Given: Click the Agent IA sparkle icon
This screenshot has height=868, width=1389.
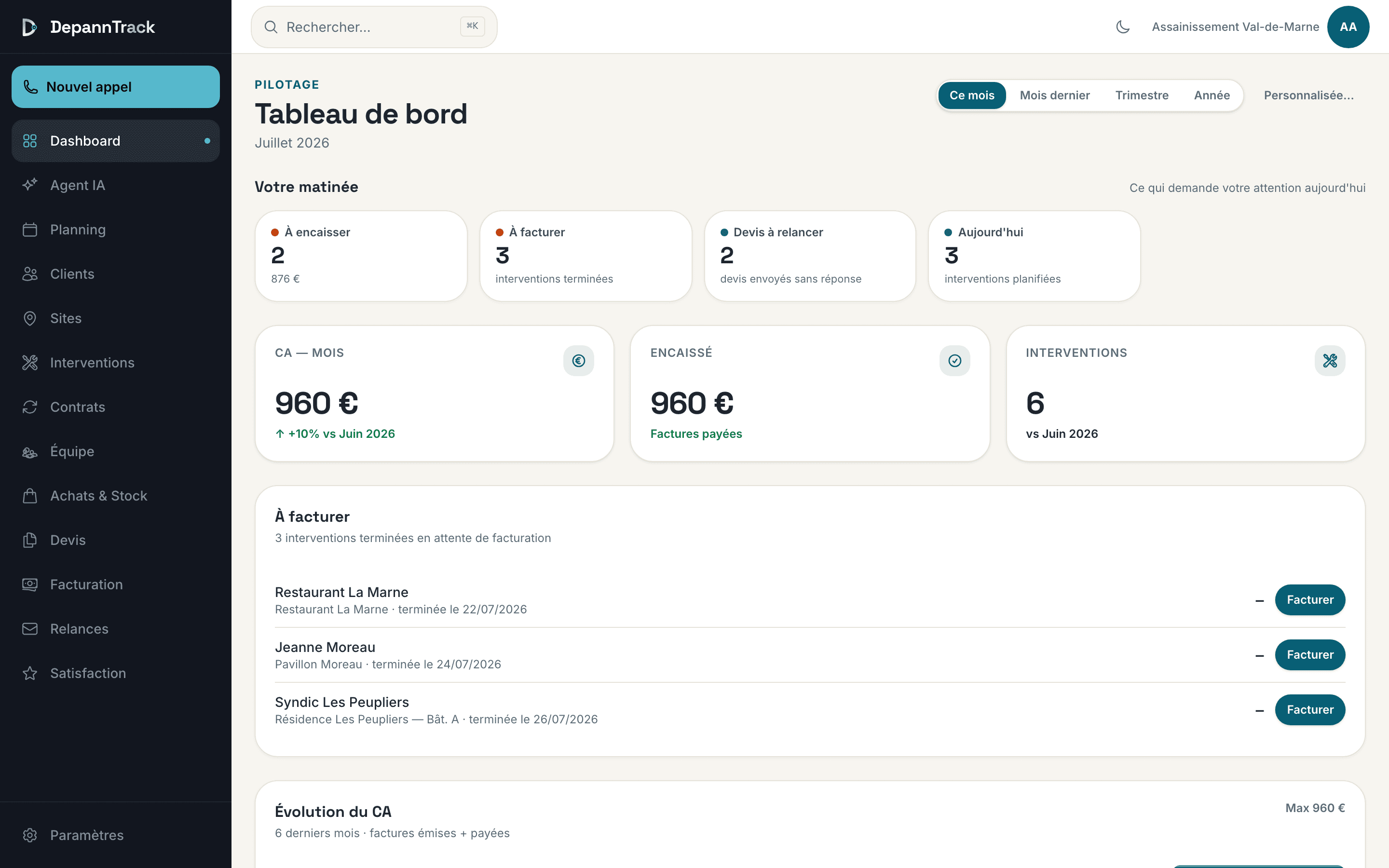Looking at the screenshot, I should [30, 185].
